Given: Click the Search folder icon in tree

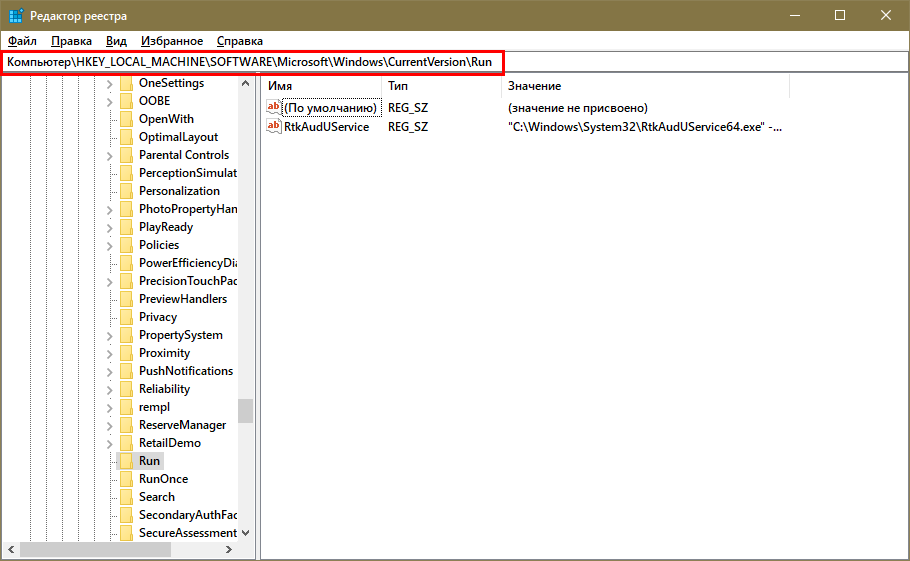Looking at the screenshot, I should click(x=126, y=497).
